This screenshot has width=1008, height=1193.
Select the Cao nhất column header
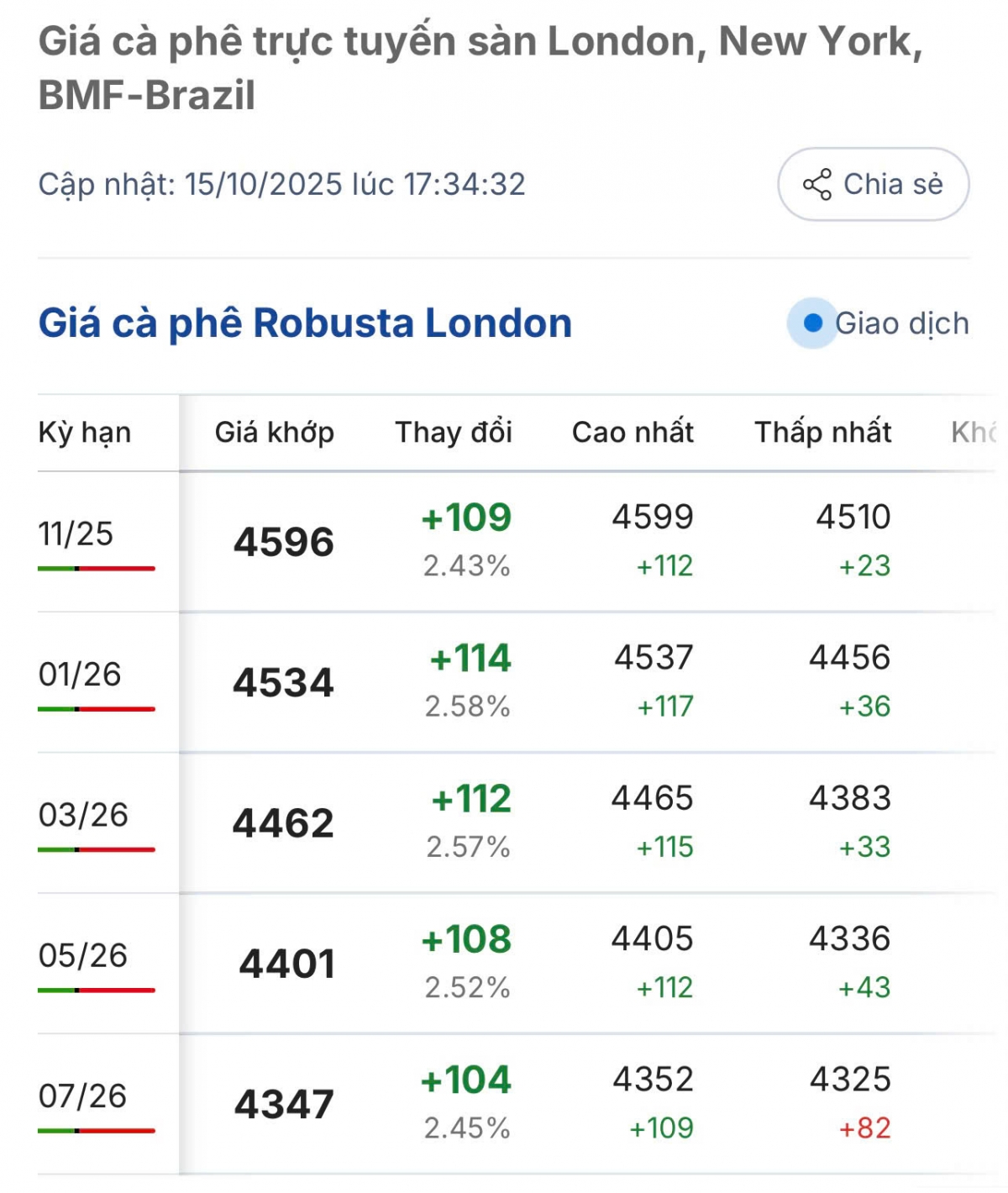point(633,433)
